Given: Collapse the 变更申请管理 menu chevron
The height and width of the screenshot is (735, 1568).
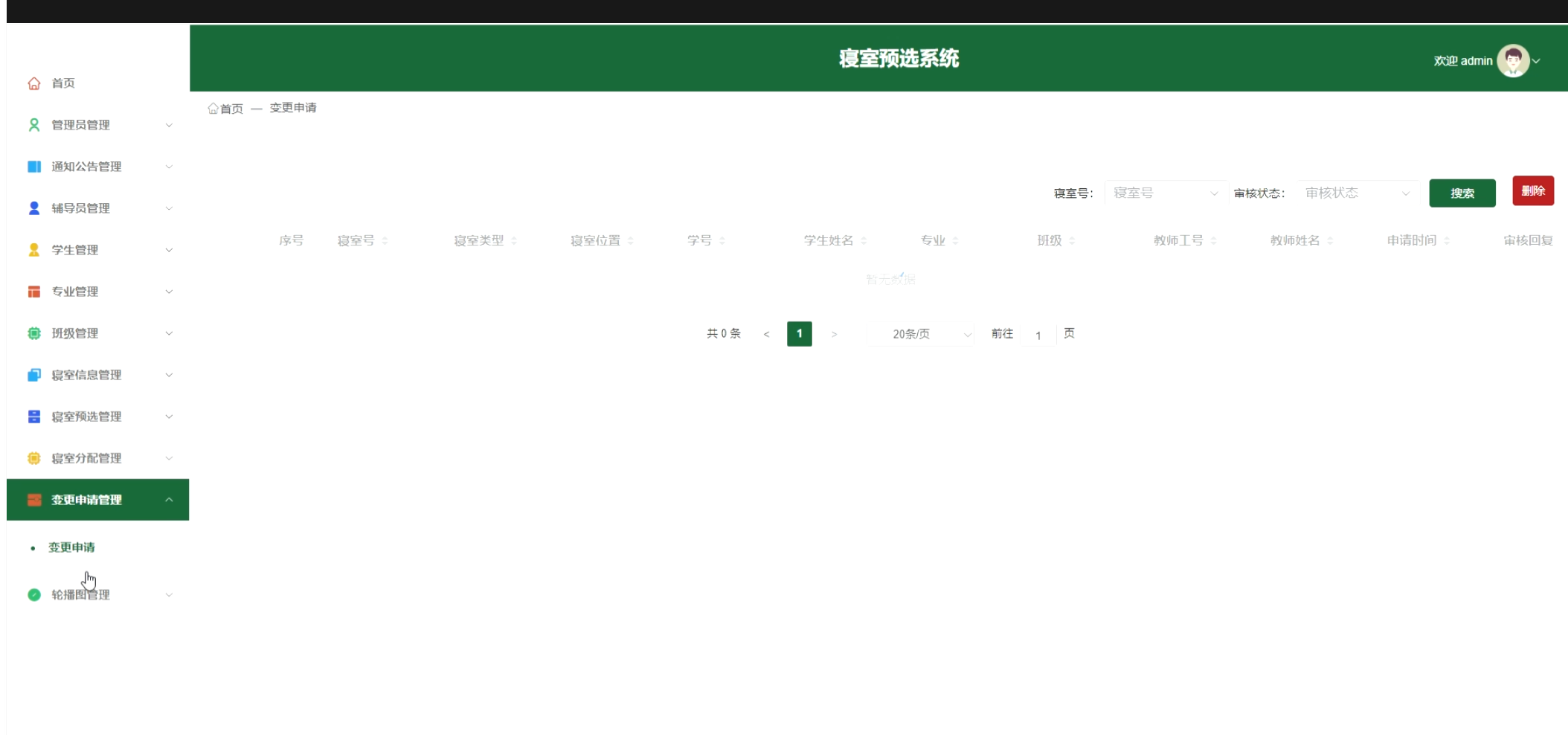Looking at the screenshot, I should click(169, 500).
